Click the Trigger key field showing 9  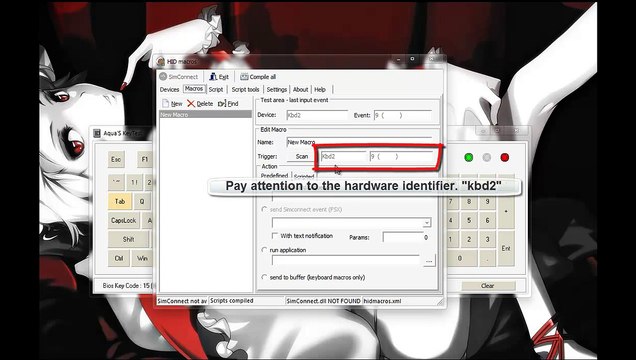(402, 156)
